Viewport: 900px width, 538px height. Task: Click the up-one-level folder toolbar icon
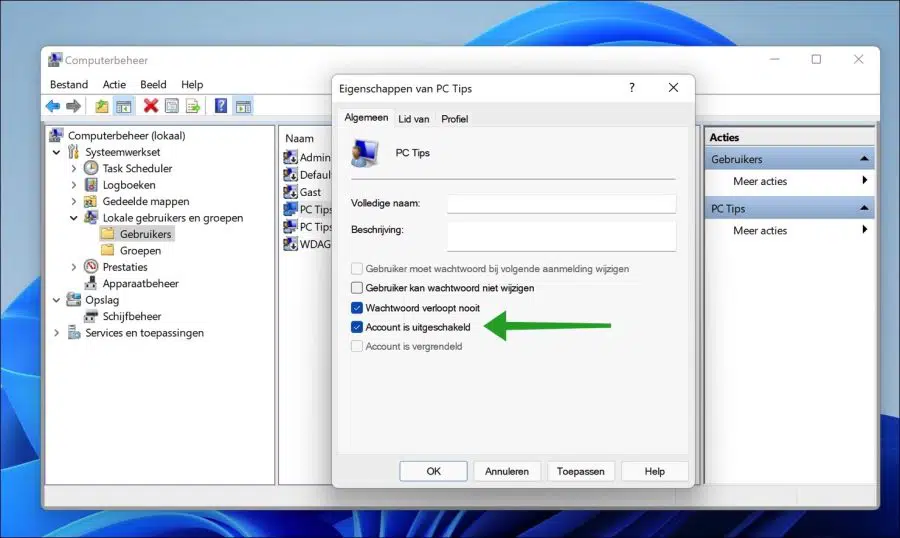point(102,106)
